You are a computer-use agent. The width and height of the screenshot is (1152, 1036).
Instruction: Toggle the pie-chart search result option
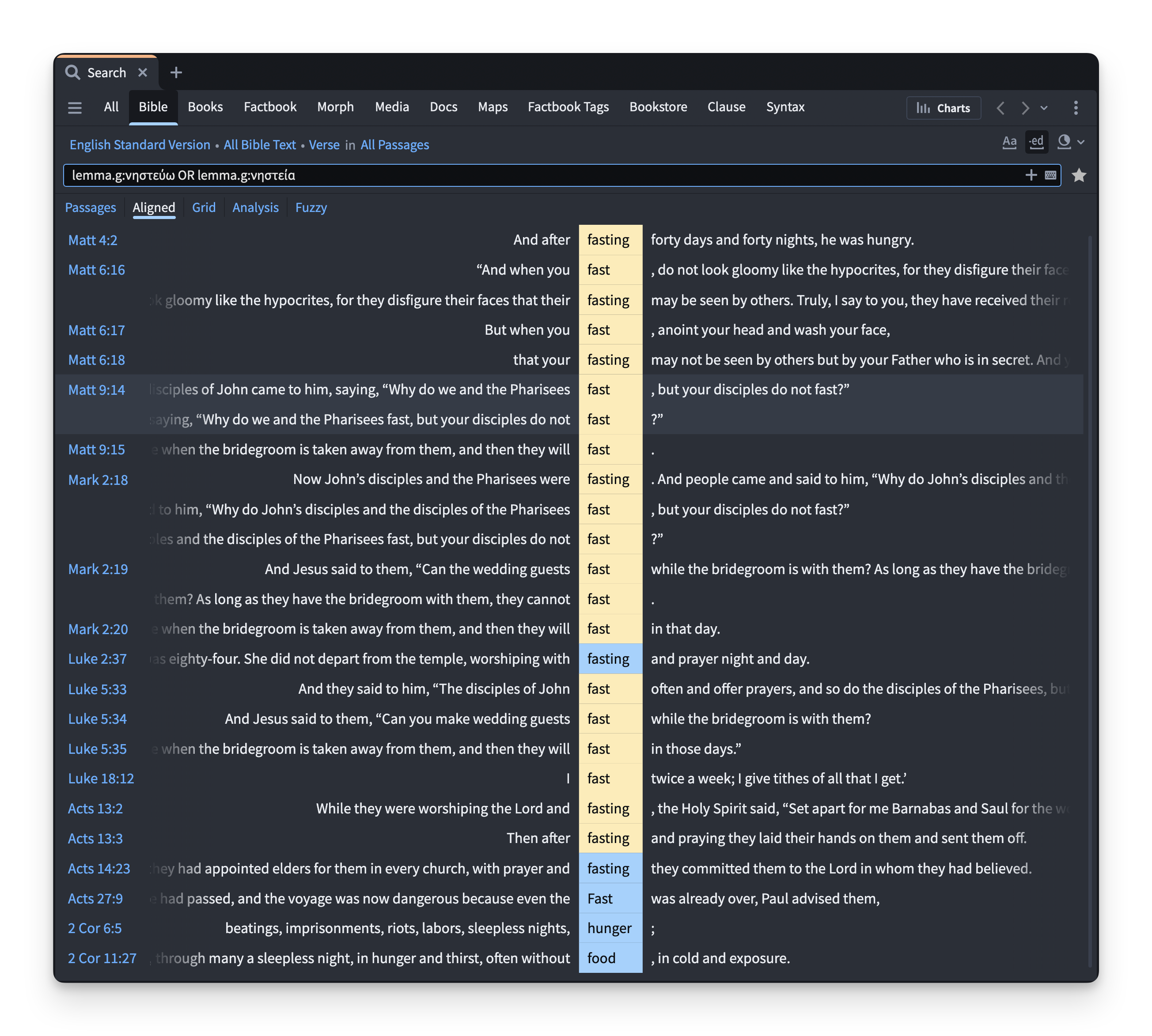tap(1064, 142)
